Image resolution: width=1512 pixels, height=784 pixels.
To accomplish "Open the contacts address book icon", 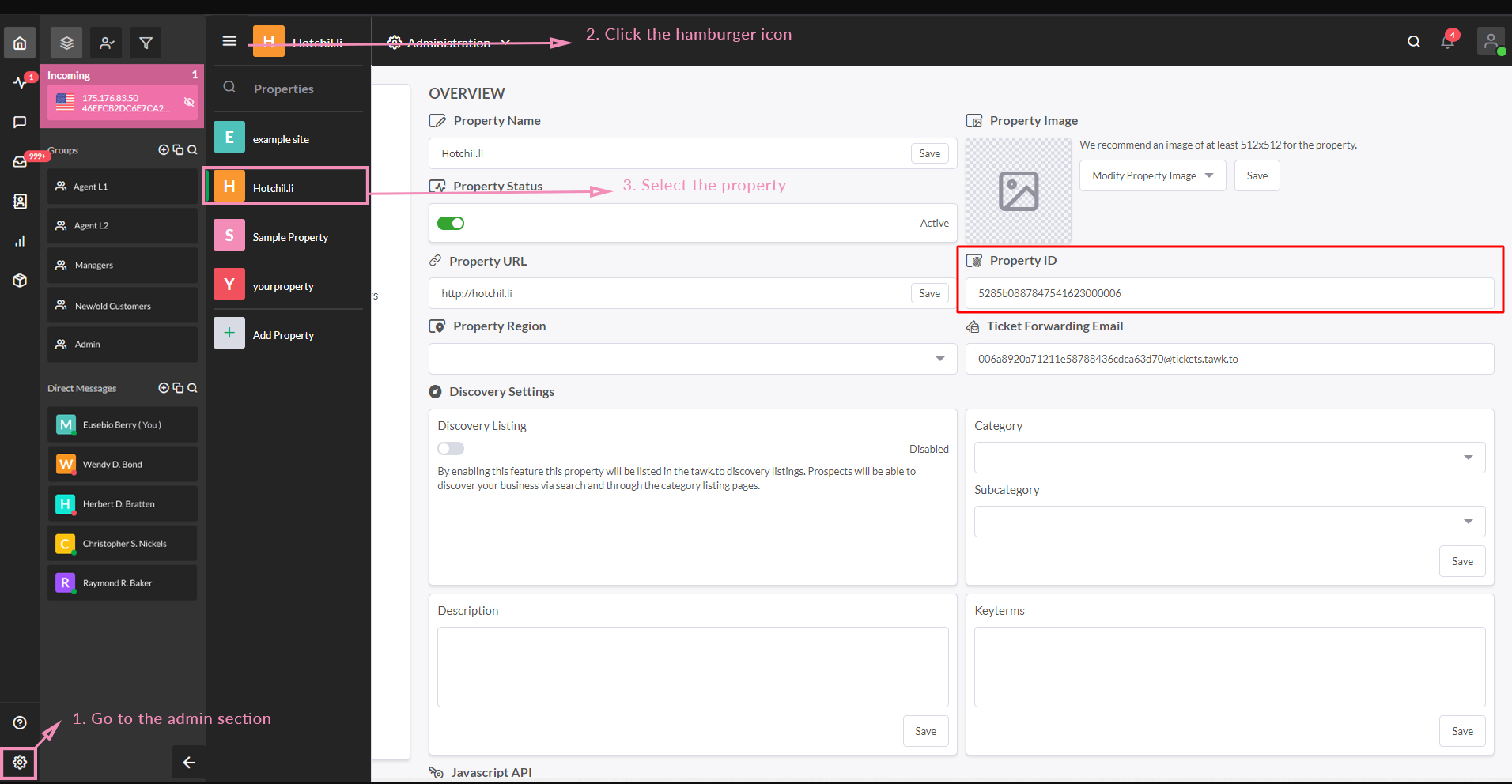I will pos(20,202).
